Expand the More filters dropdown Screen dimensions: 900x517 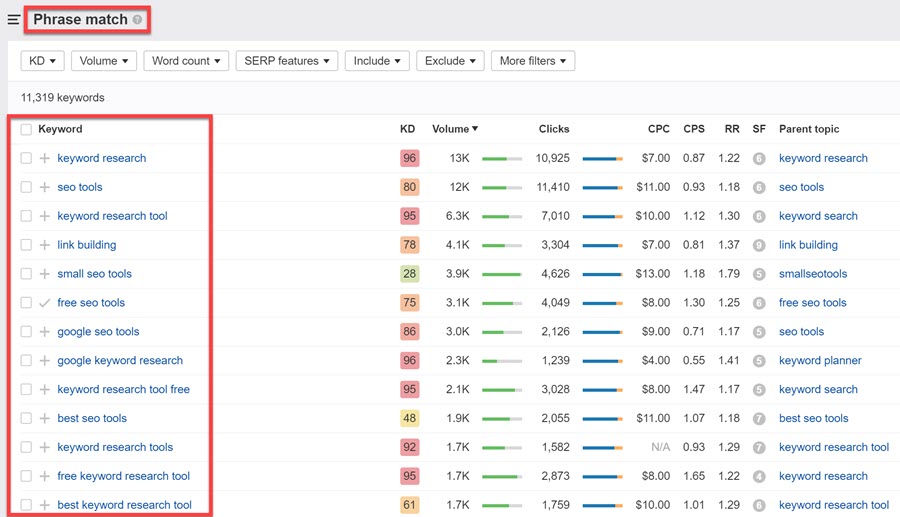533,61
